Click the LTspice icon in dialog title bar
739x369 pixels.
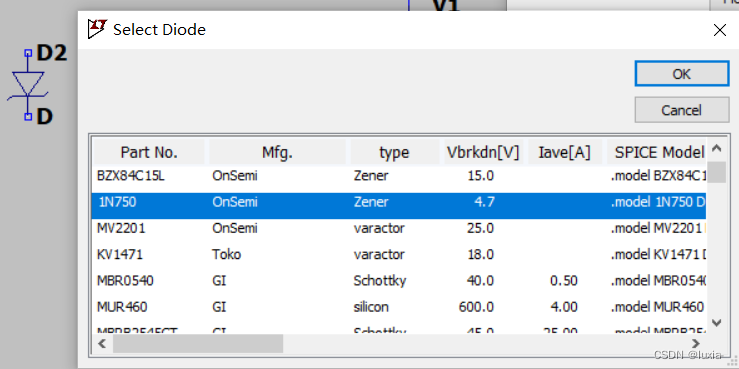pyautogui.click(x=98, y=29)
